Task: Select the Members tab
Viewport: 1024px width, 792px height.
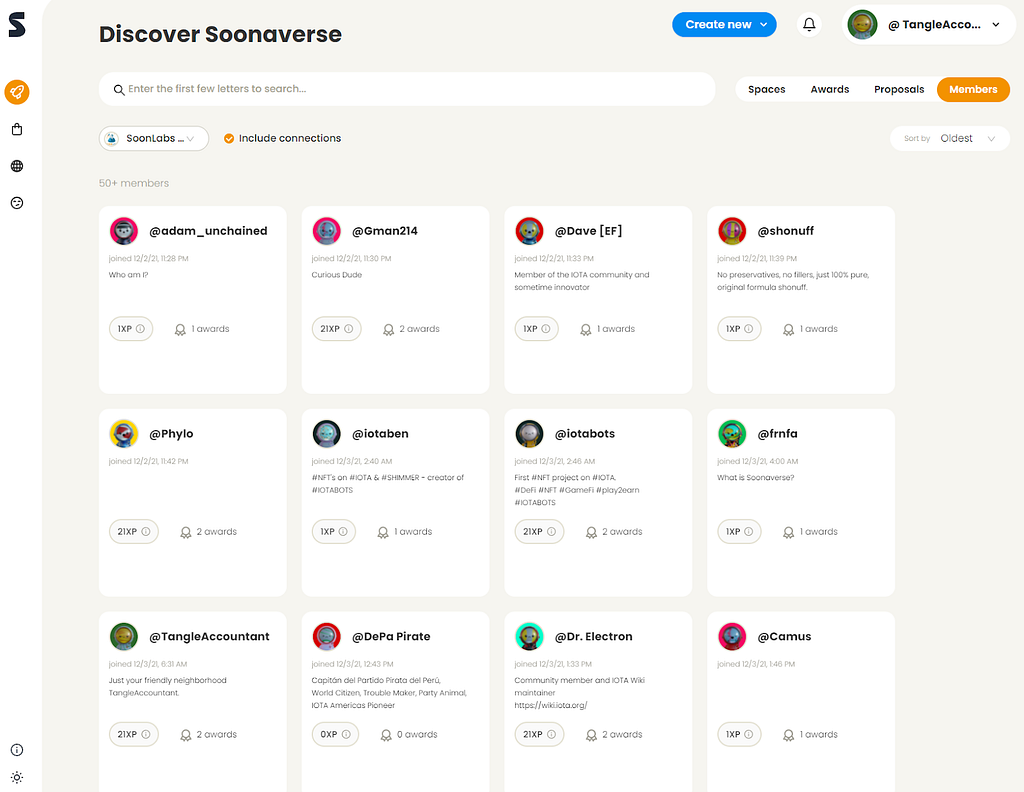Action: pos(973,89)
